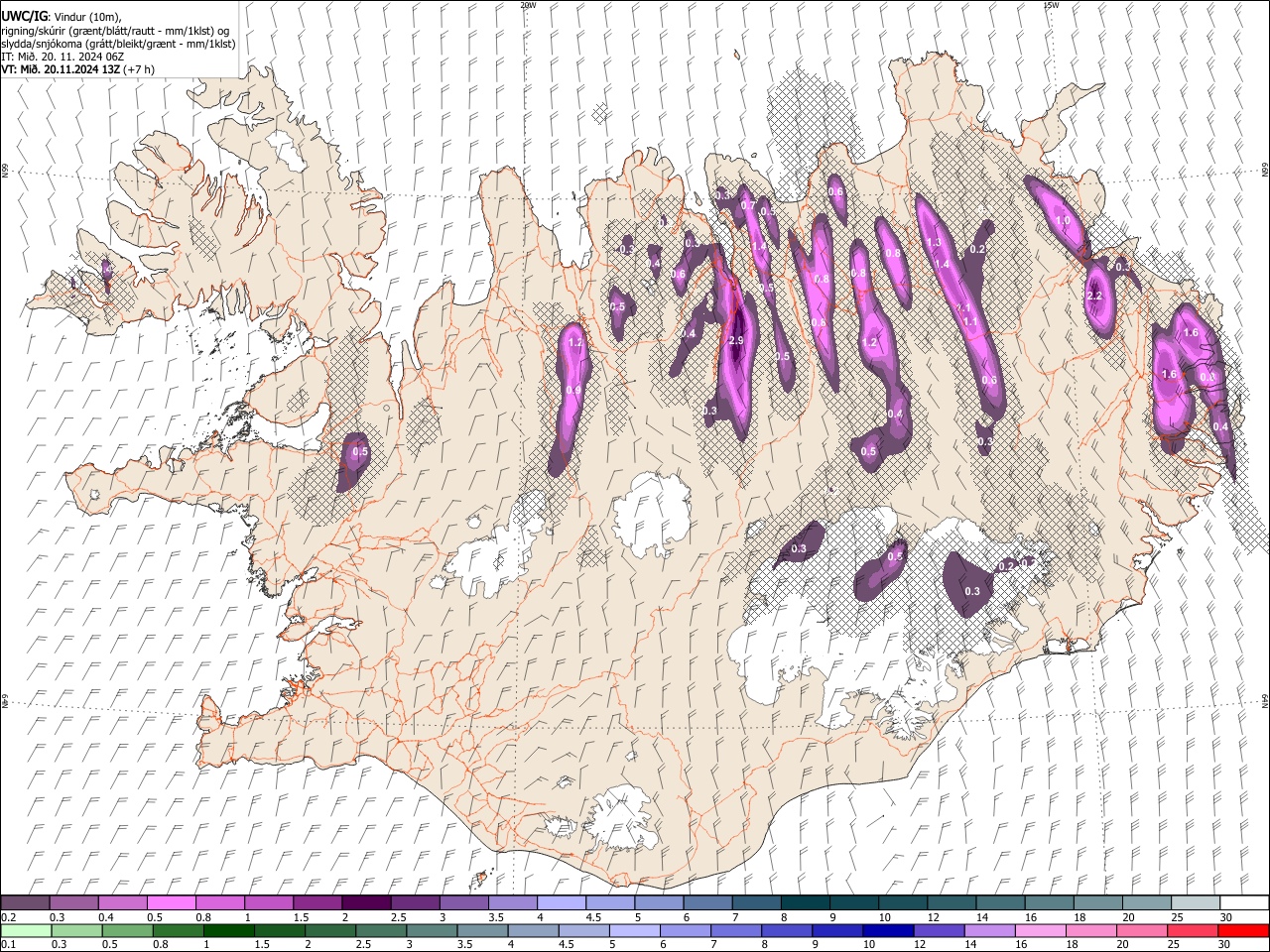Click the dusky purple 0.2–0.3 legend swatch
Image resolution: width=1270 pixels, height=952 pixels.
pos(25,903)
